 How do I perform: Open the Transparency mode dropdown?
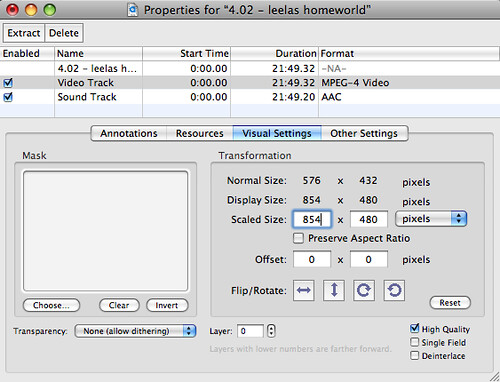tap(135, 331)
